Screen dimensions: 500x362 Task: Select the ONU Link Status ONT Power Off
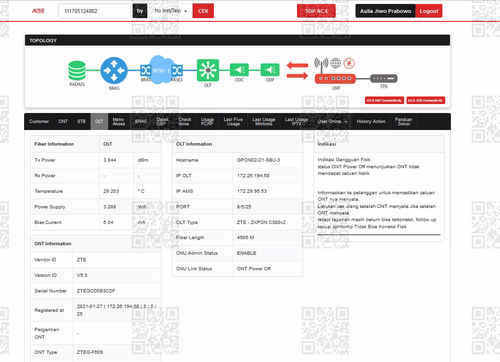[x=254, y=269]
